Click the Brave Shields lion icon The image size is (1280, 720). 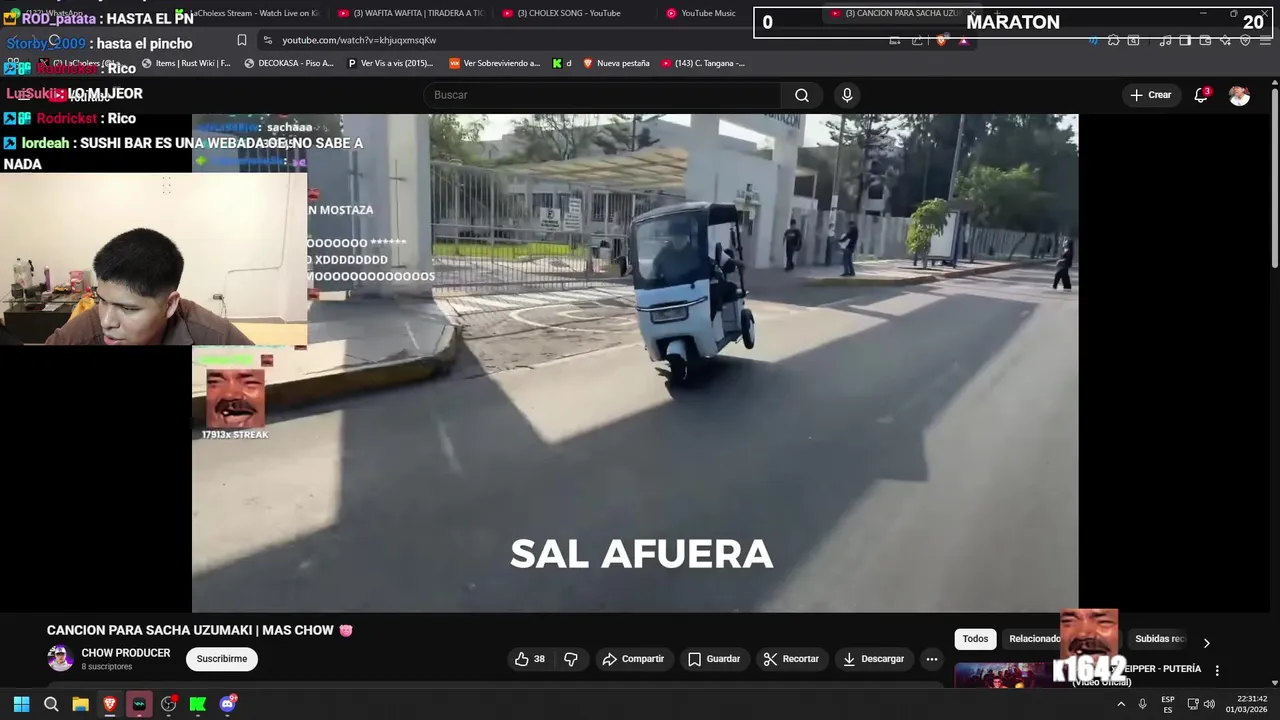coord(941,40)
